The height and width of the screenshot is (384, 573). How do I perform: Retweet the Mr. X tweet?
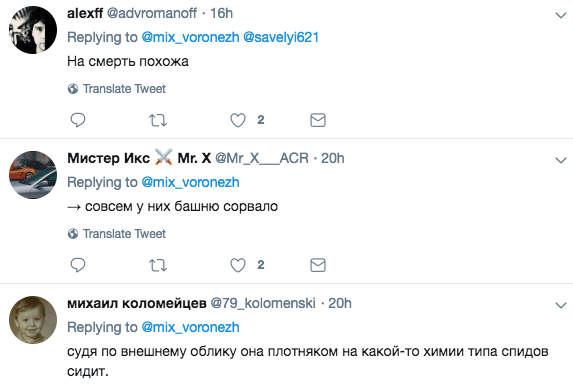pos(158,265)
